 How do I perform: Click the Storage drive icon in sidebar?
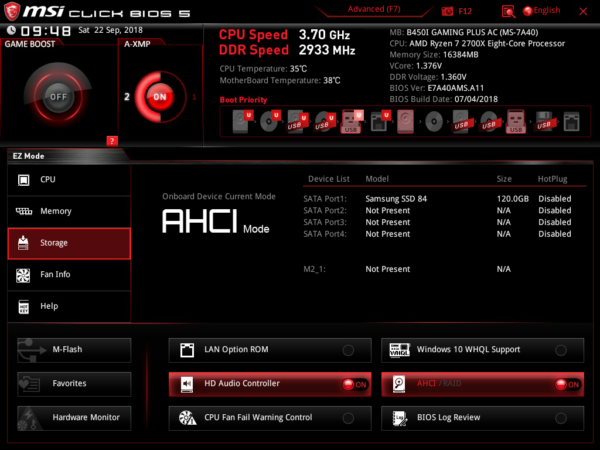click(23, 243)
